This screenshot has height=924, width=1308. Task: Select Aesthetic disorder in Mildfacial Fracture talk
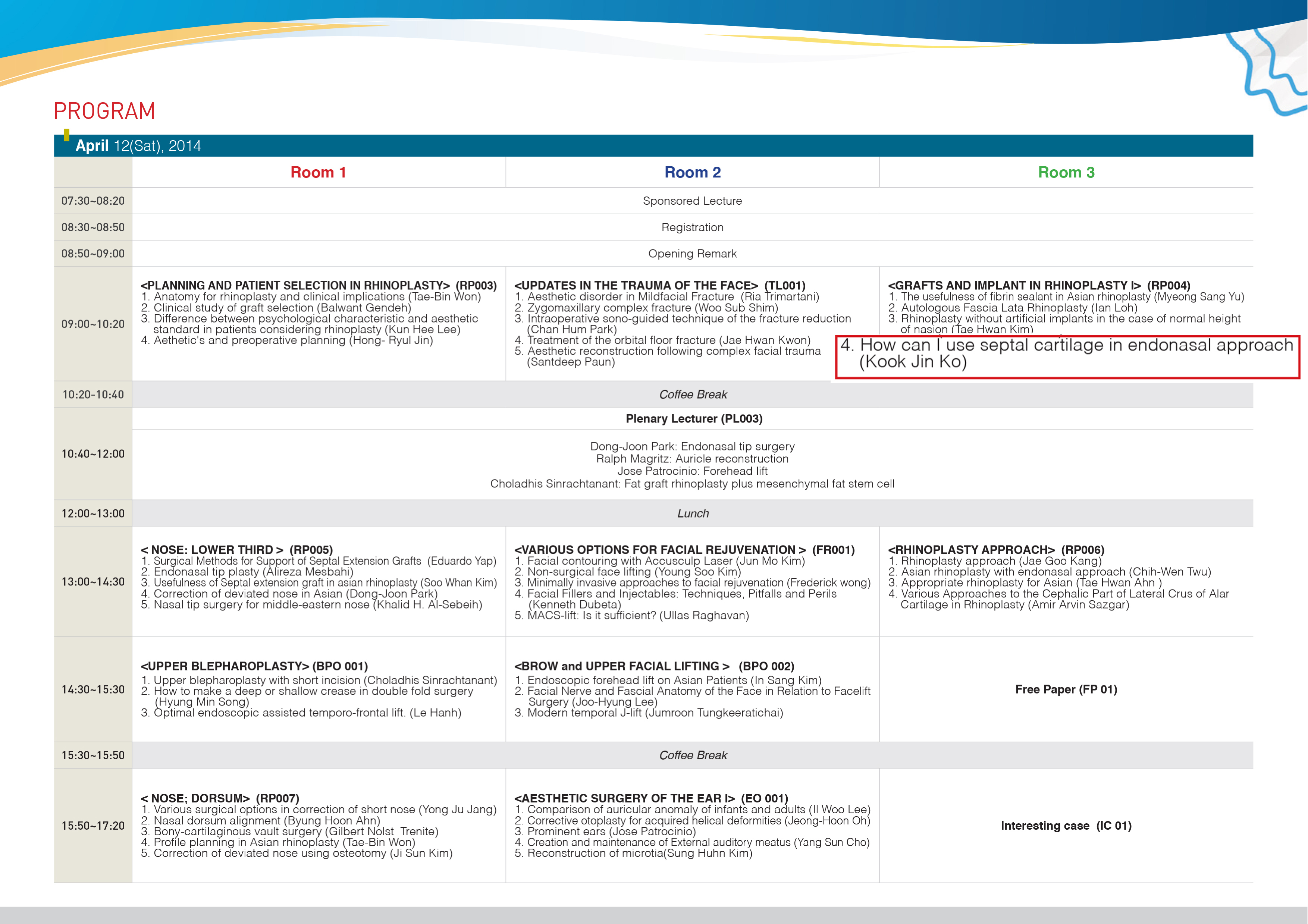tap(666, 297)
